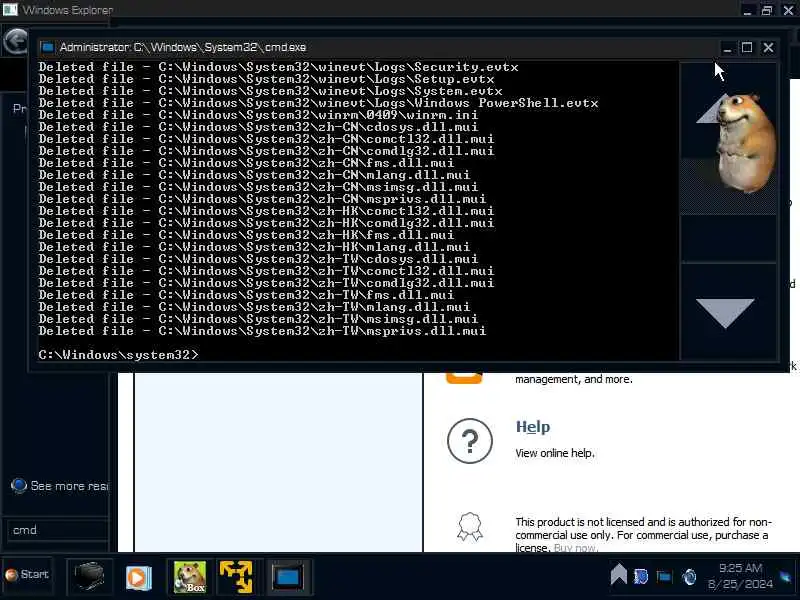Open the yellow arrows taskbar icon
Viewport: 800px width, 600px height.
236,577
